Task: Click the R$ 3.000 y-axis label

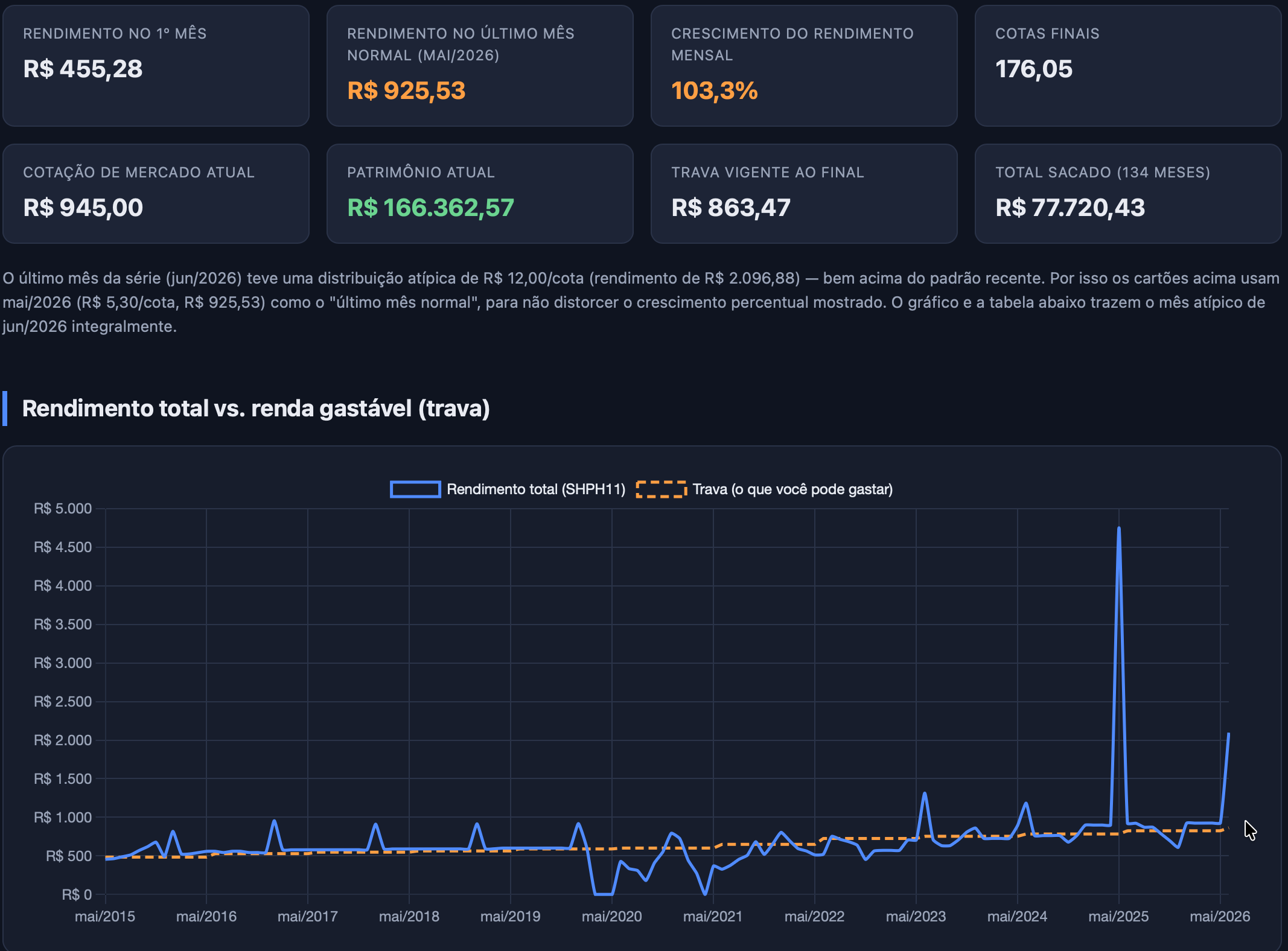Action: (63, 663)
